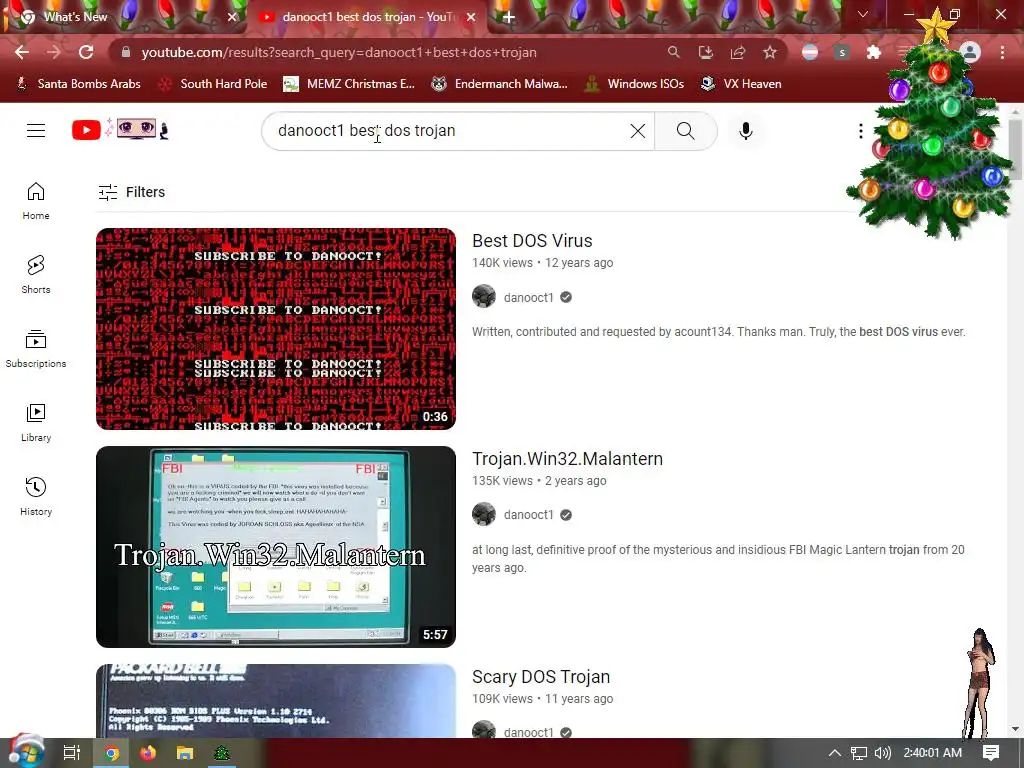1024x768 pixels.
Task: Share this page icon
Action: pyautogui.click(x=738, y=52)
